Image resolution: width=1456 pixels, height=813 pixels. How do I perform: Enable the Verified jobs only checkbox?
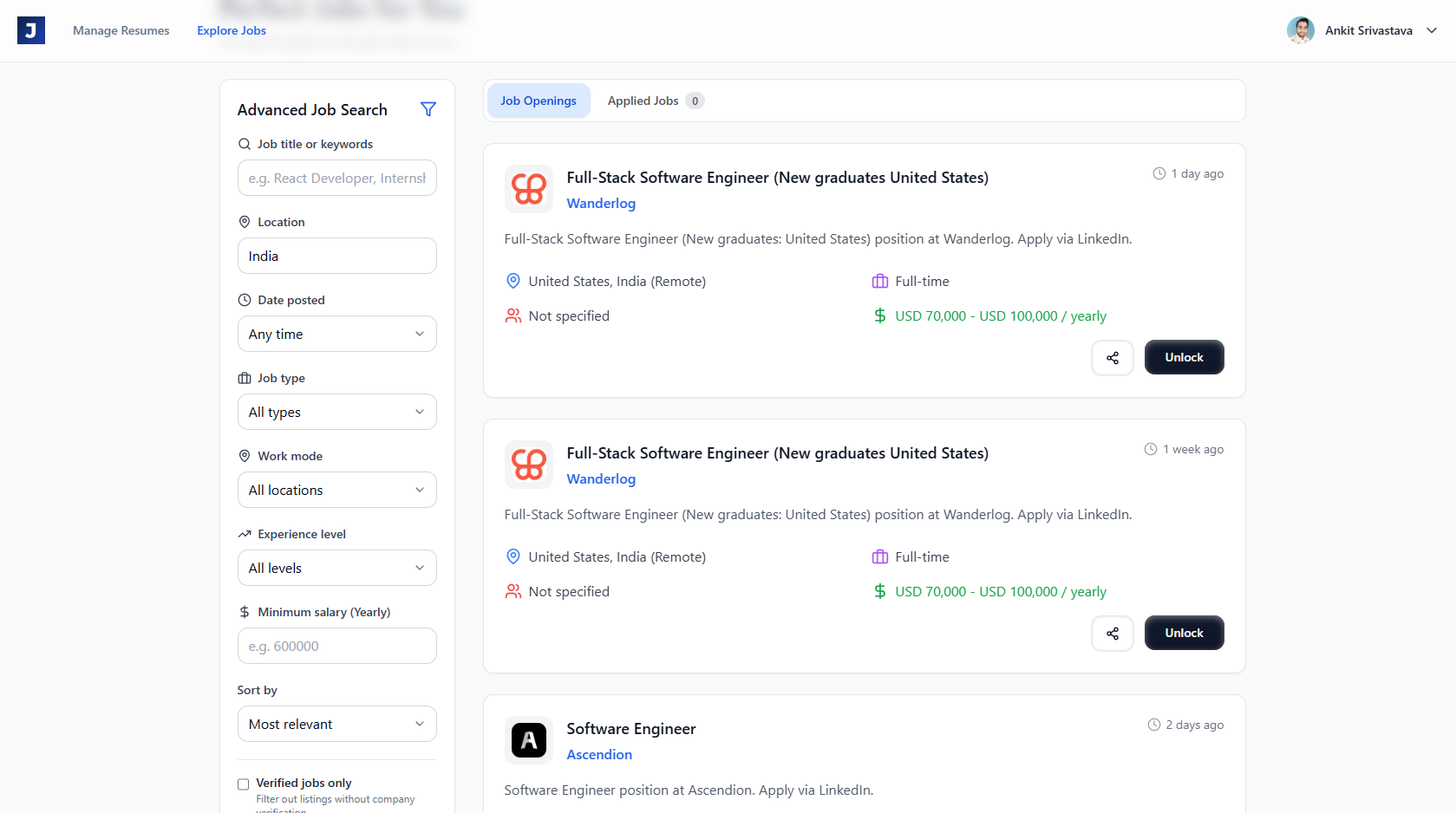point(243,784)
